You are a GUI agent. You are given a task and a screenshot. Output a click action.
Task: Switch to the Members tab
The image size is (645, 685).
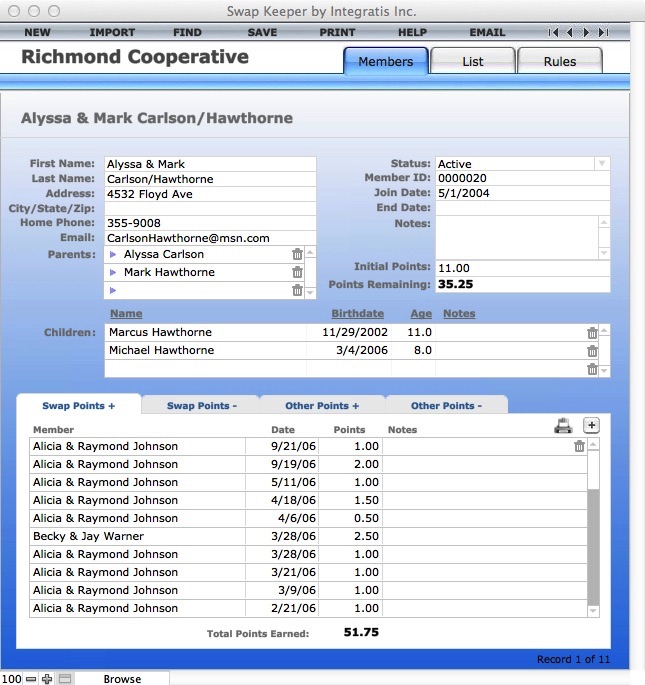pos(385,61)
